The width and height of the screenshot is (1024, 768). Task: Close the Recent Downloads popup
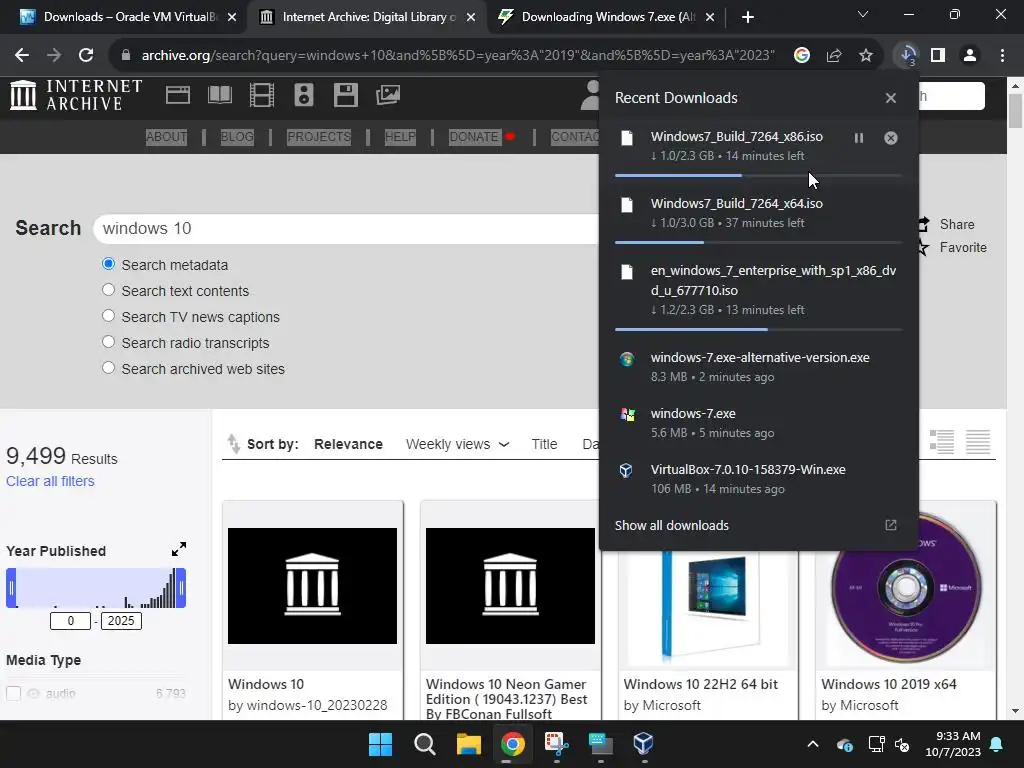click(x=891, y=98)
